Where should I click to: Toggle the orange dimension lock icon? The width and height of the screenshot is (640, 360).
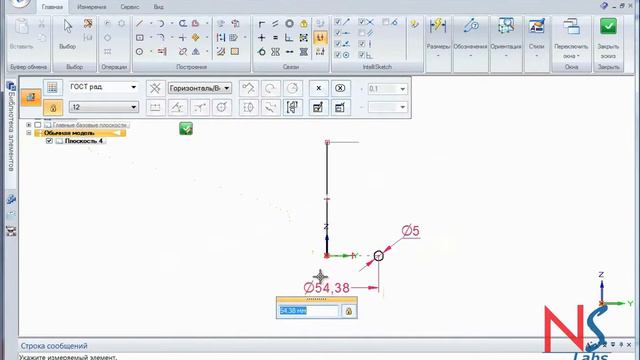(53, 108)
